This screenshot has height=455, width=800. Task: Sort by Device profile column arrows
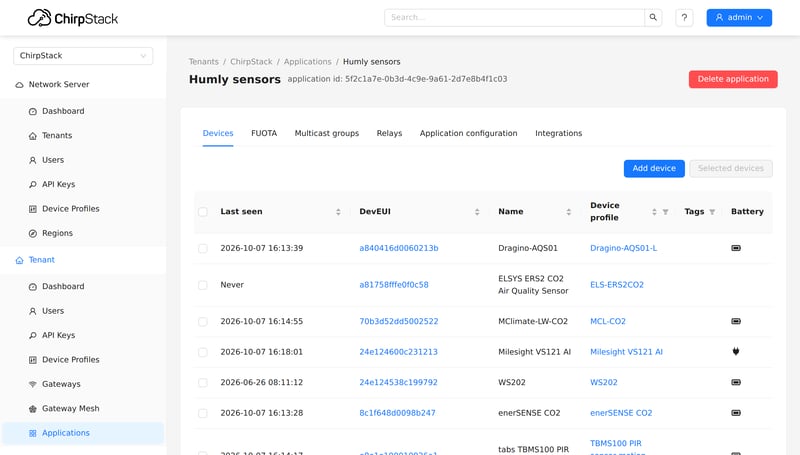click(x=654, y=212)
